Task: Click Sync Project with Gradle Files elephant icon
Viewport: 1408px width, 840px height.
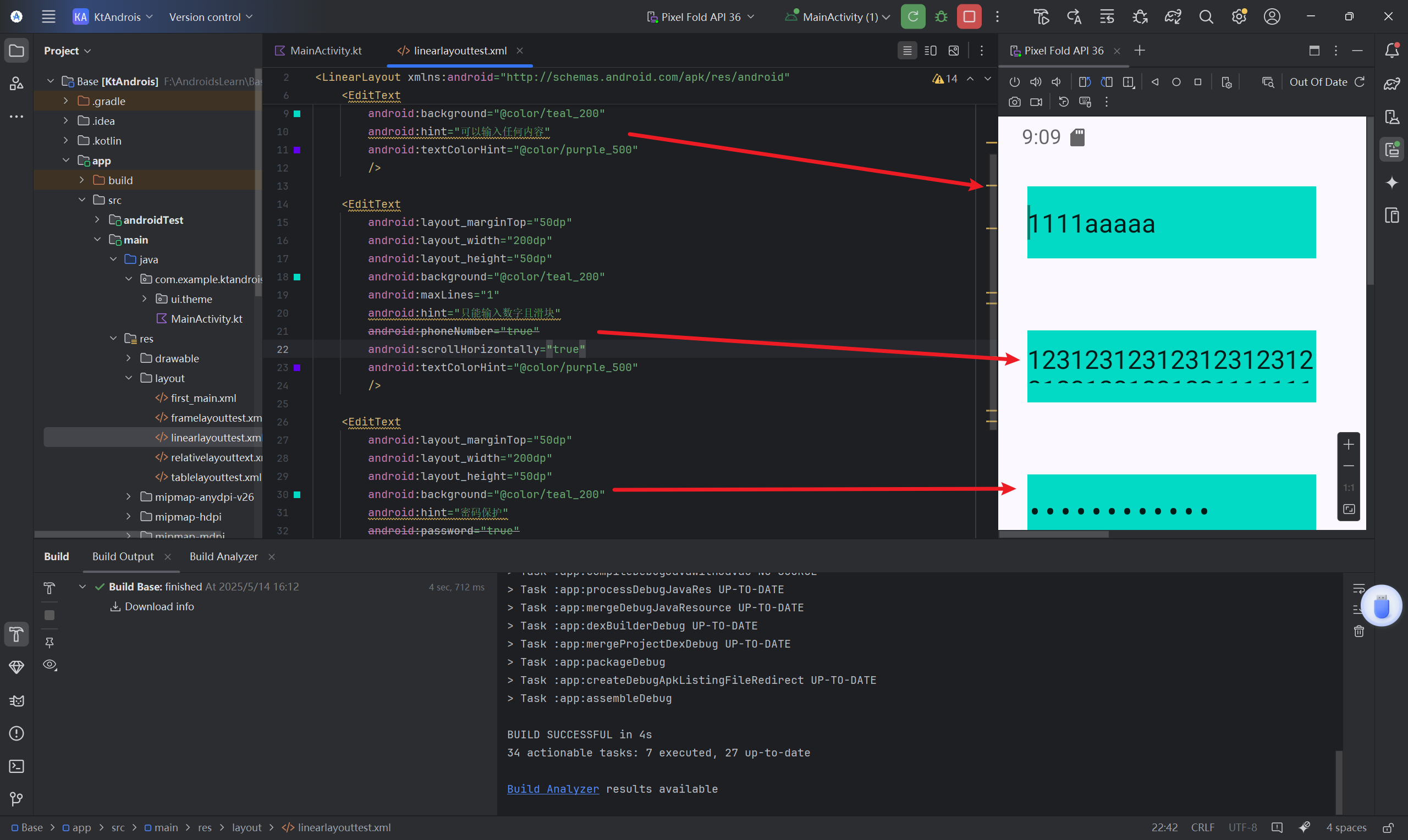Action: point(1173,17)
